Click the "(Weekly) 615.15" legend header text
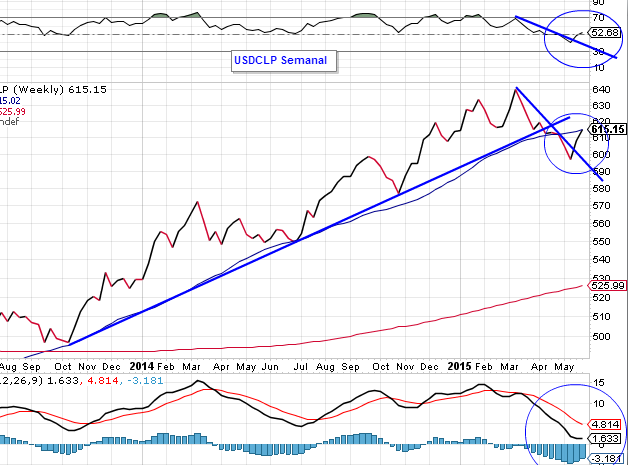 60,90
